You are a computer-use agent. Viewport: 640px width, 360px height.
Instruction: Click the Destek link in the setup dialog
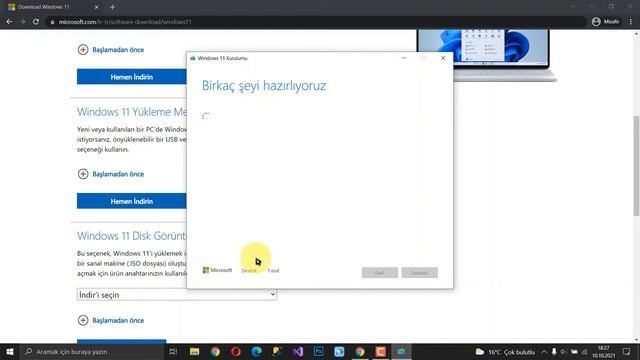[x=249, y=271]
